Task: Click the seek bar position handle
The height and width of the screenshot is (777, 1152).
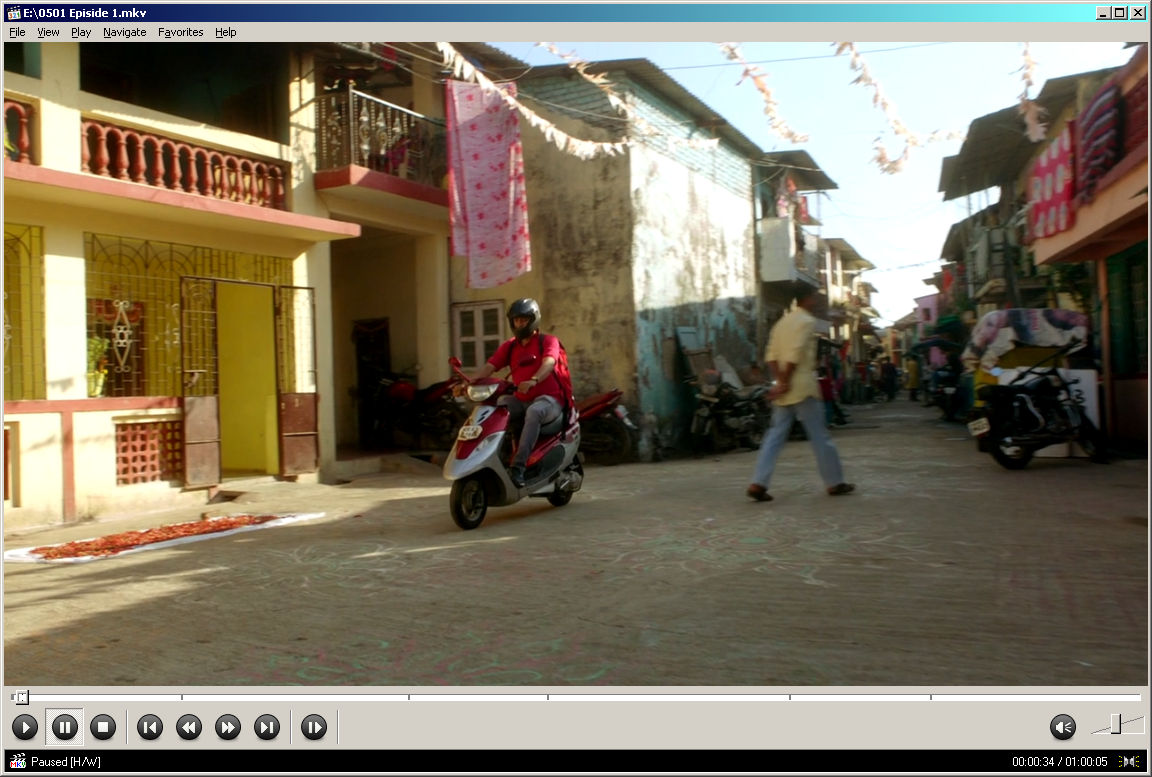Action: point(21,696)
